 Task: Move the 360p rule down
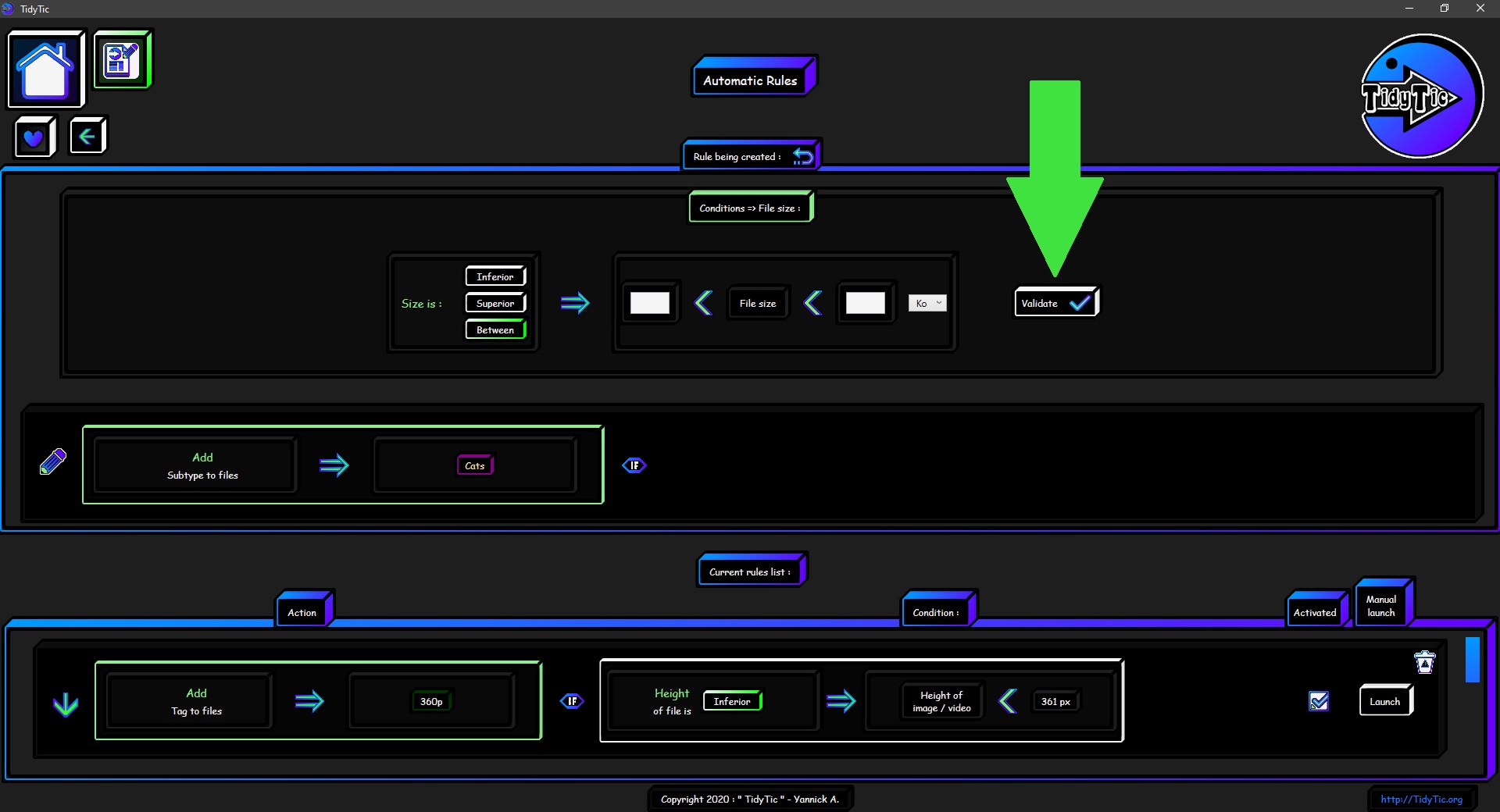click(66, 703)
